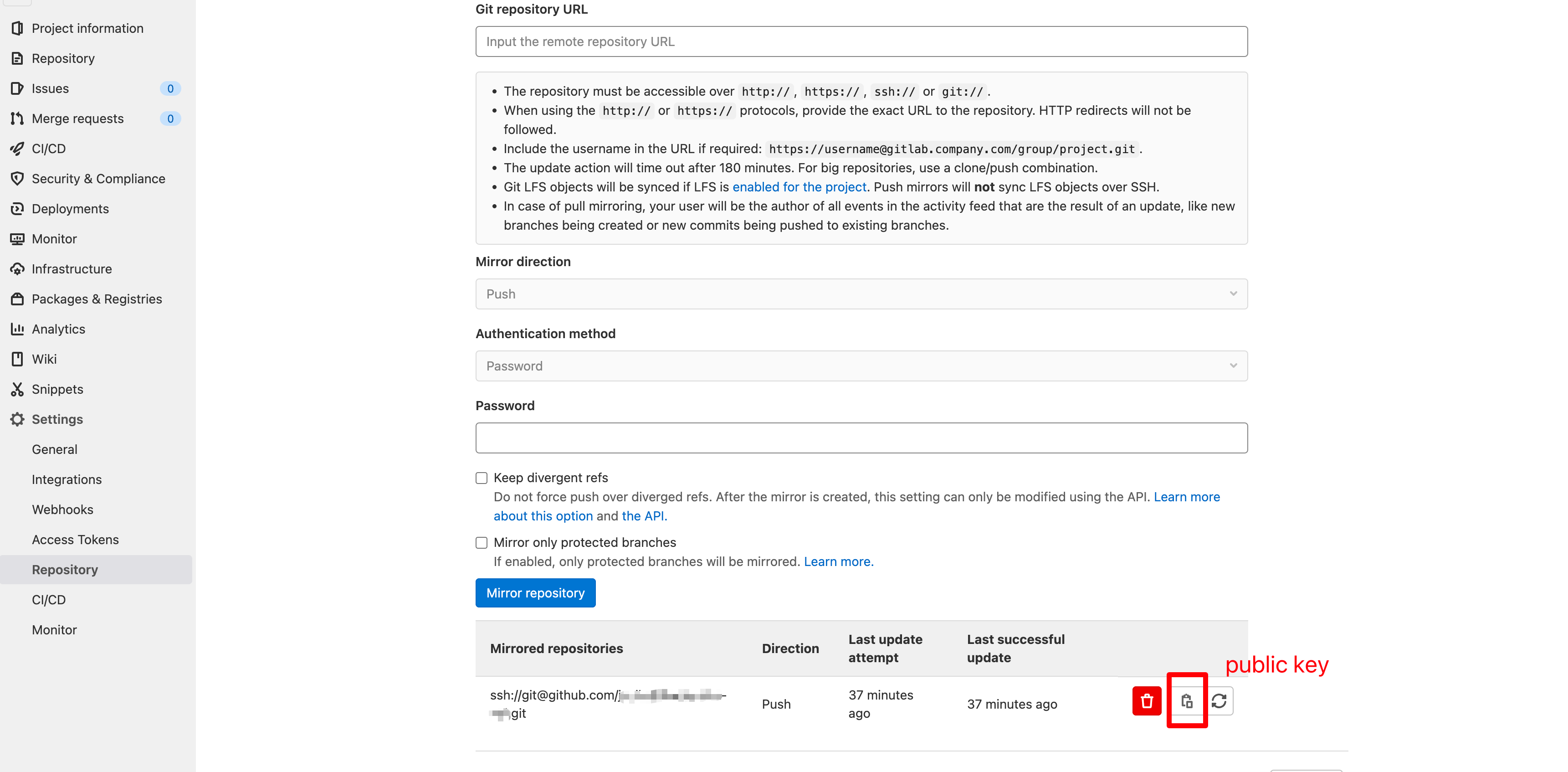This screenshot has width=1568, height=772.
Task: Copy SSH public key icon button
Action: (x=1186, y=701)
